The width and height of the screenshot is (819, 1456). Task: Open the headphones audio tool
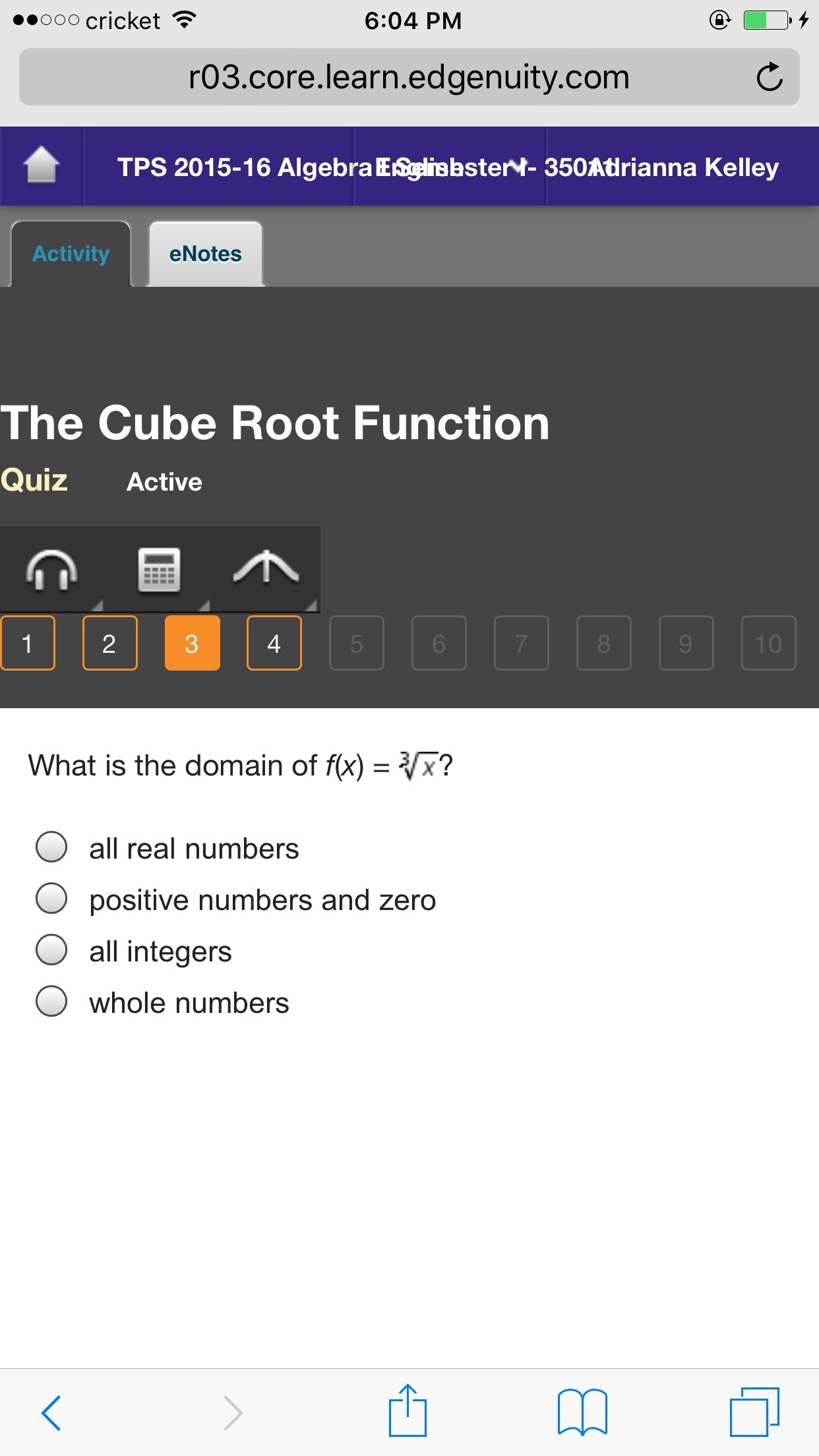coord(51,570)
